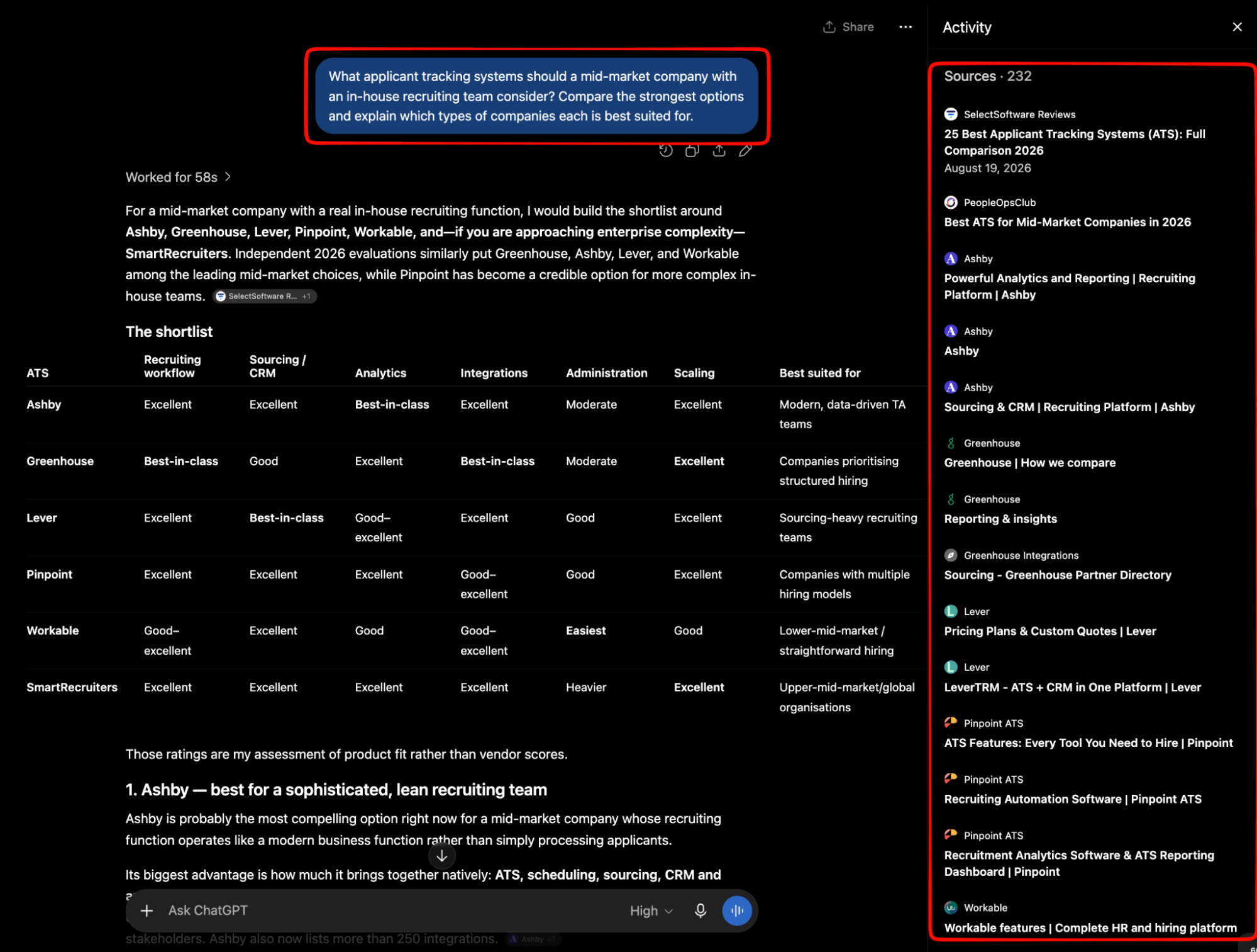Click 'Upper-mid-market/global organisations' cell
This screenshot has height=952, width=1257.
846,697
